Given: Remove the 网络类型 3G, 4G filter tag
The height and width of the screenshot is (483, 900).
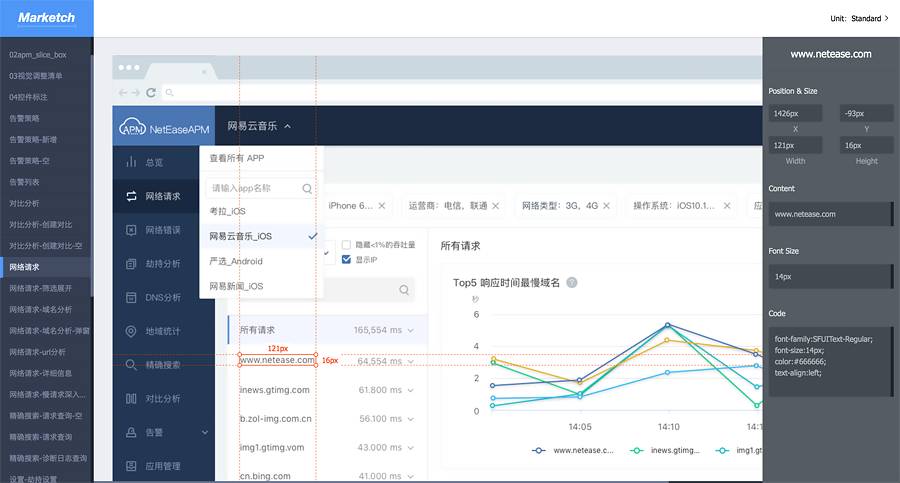Looking at the screenshot, I should point(606,206).
